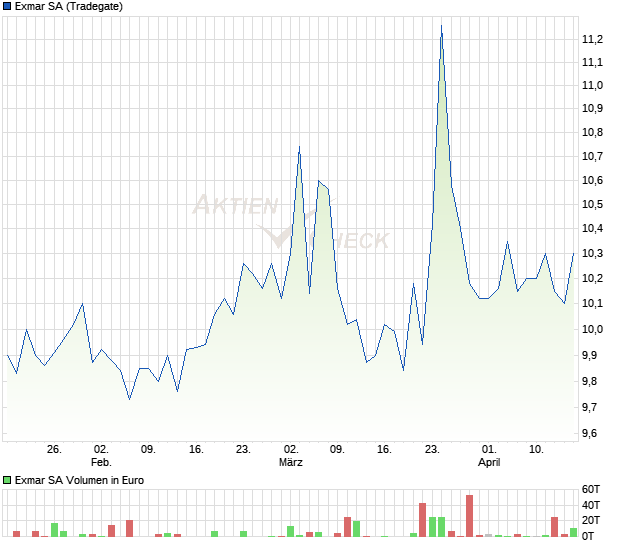Click the AktienCheck watermark logo in chart
The width and height of the screenshot is (620, 546).
(290, 222)
